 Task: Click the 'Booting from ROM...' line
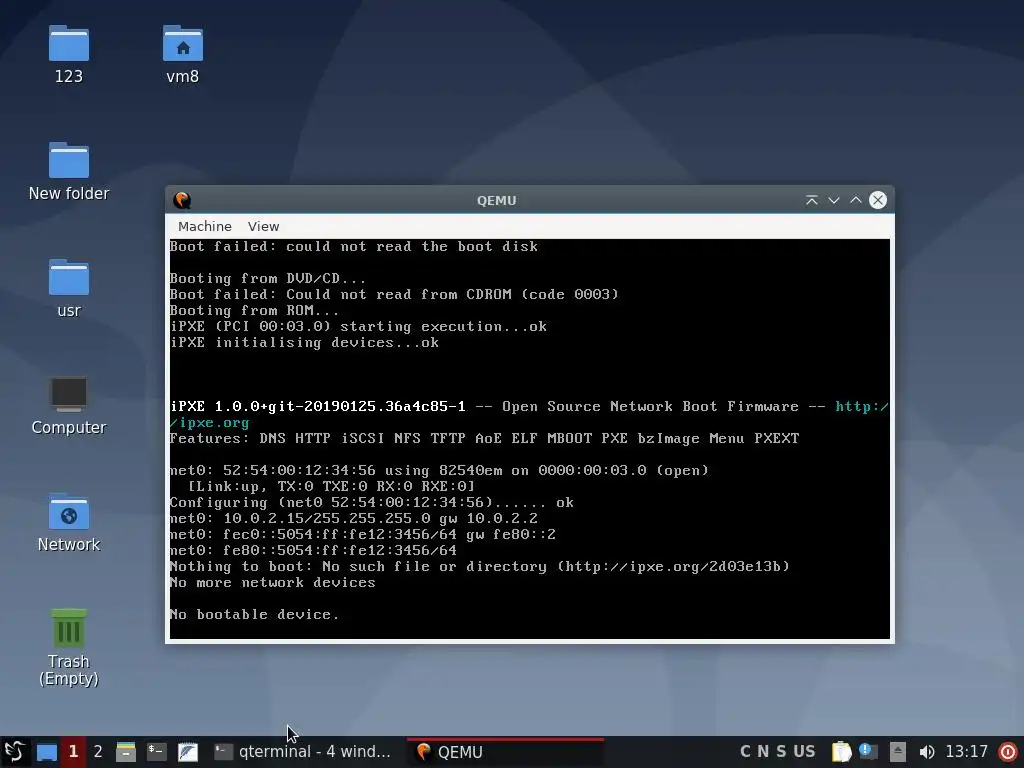(x=255, y=310)
